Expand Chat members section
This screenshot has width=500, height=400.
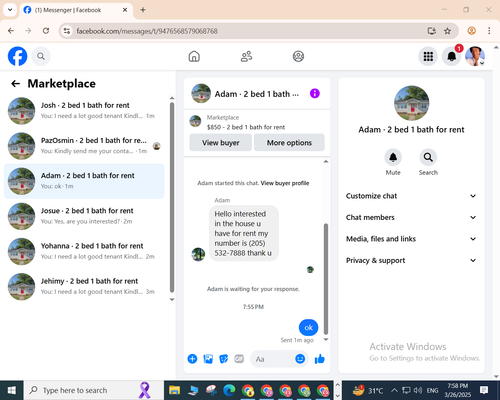[411, 217]
